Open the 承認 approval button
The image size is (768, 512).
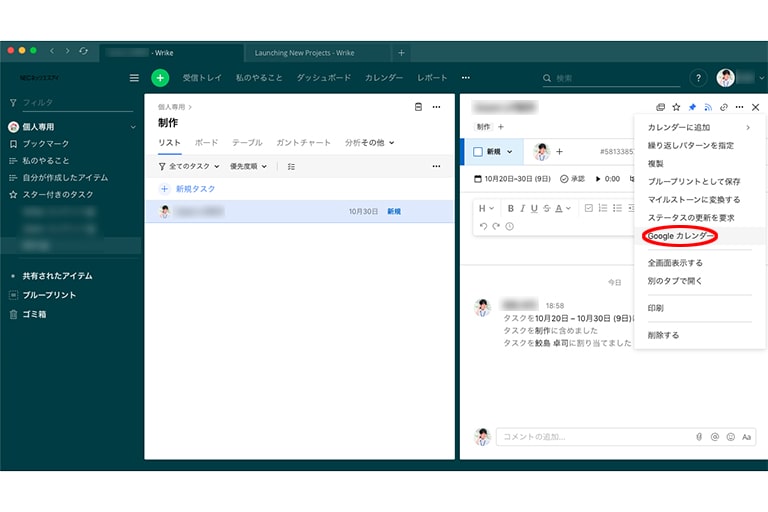pos(572,179)
